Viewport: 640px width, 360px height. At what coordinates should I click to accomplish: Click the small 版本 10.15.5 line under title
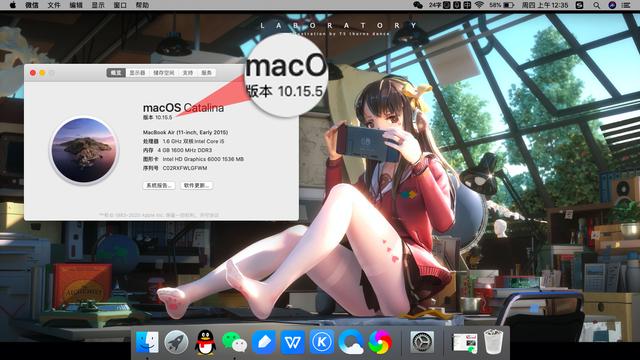coord(158,118)
